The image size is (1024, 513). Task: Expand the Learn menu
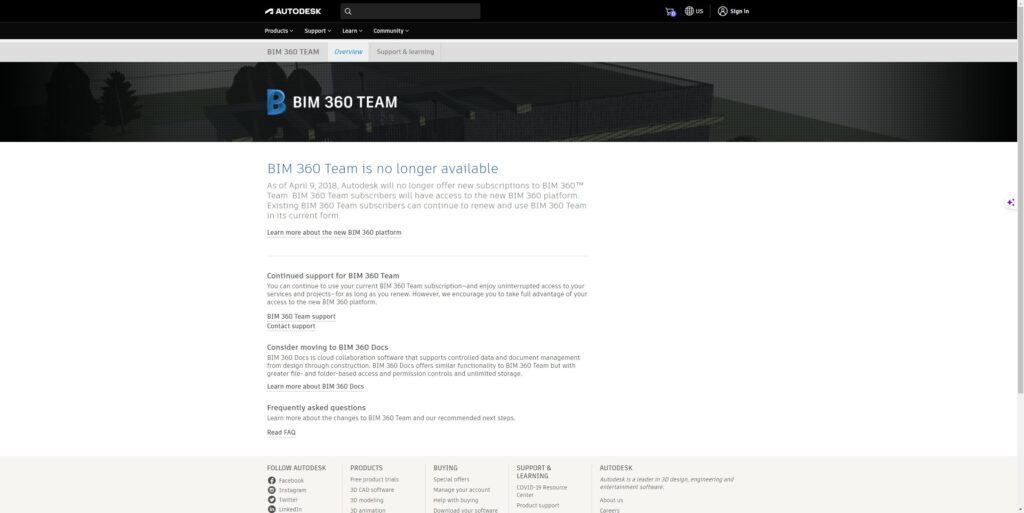[353, 31]
